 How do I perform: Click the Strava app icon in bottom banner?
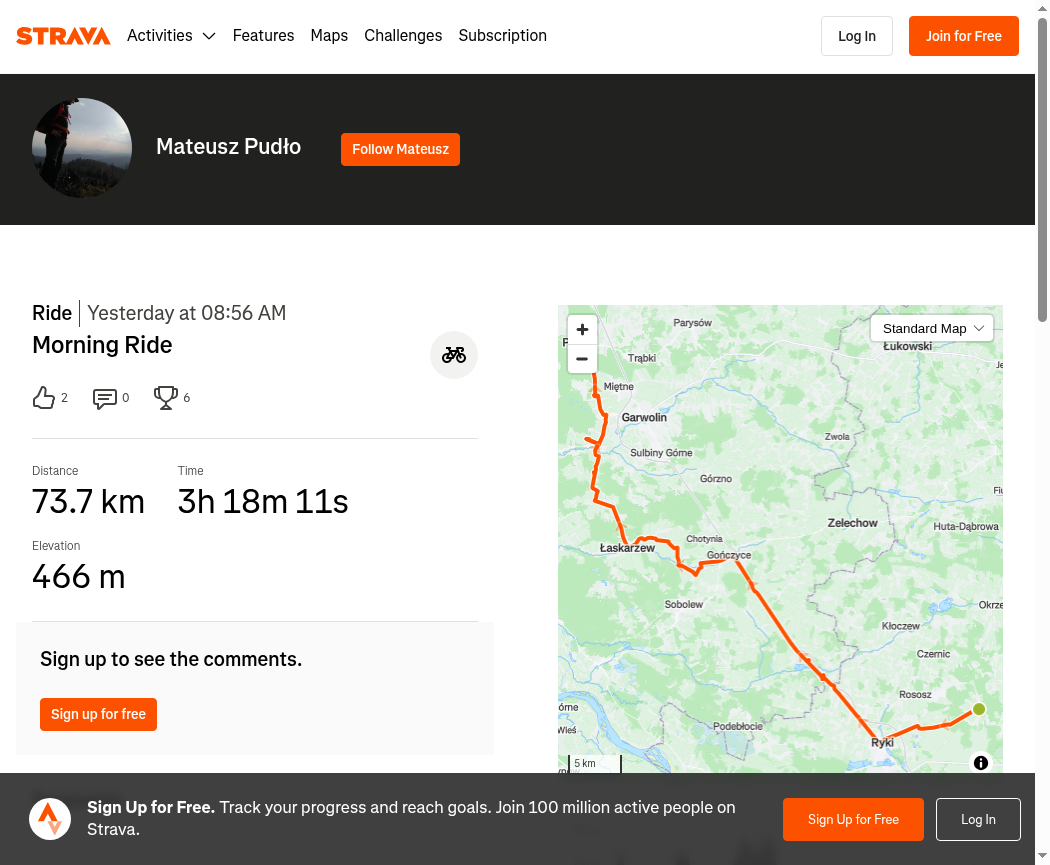(50, 819)
